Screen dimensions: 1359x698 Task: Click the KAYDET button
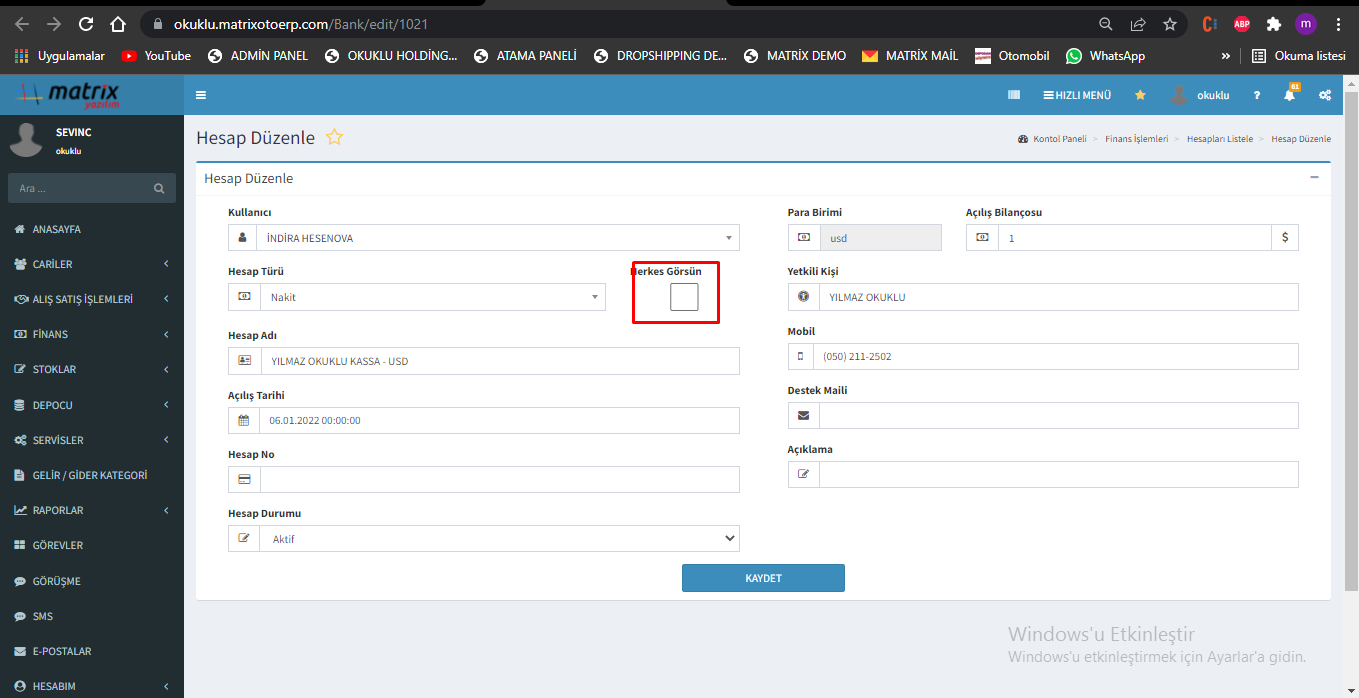coord(763,578)
